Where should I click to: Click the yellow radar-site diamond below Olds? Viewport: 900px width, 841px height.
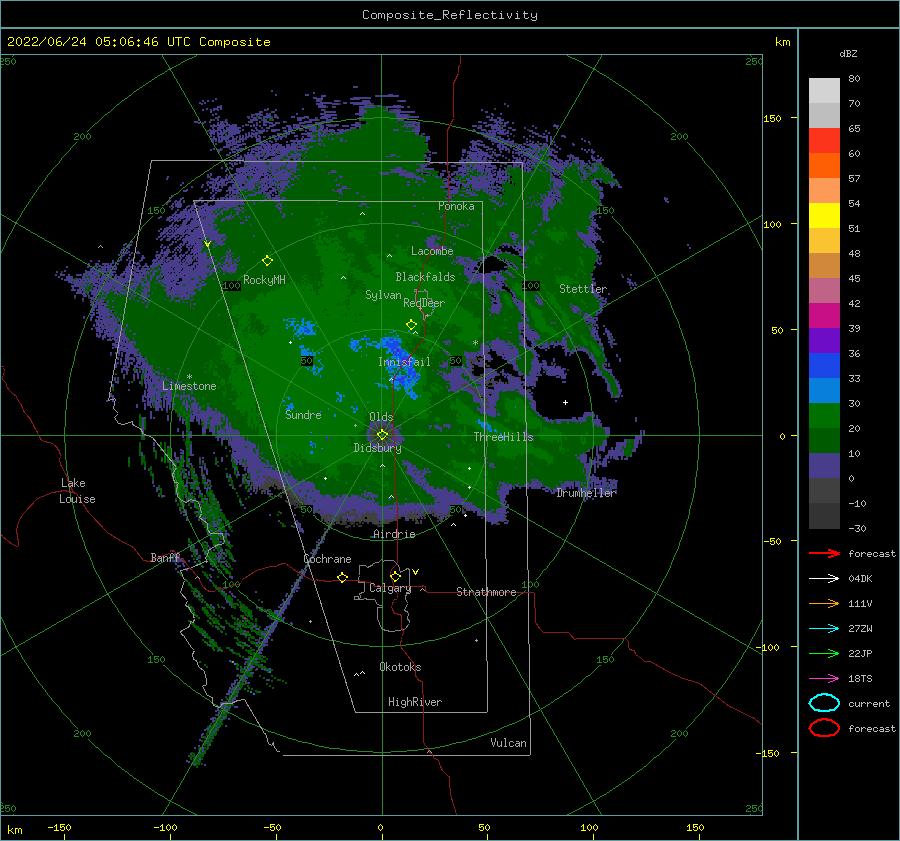click(382, 435)
